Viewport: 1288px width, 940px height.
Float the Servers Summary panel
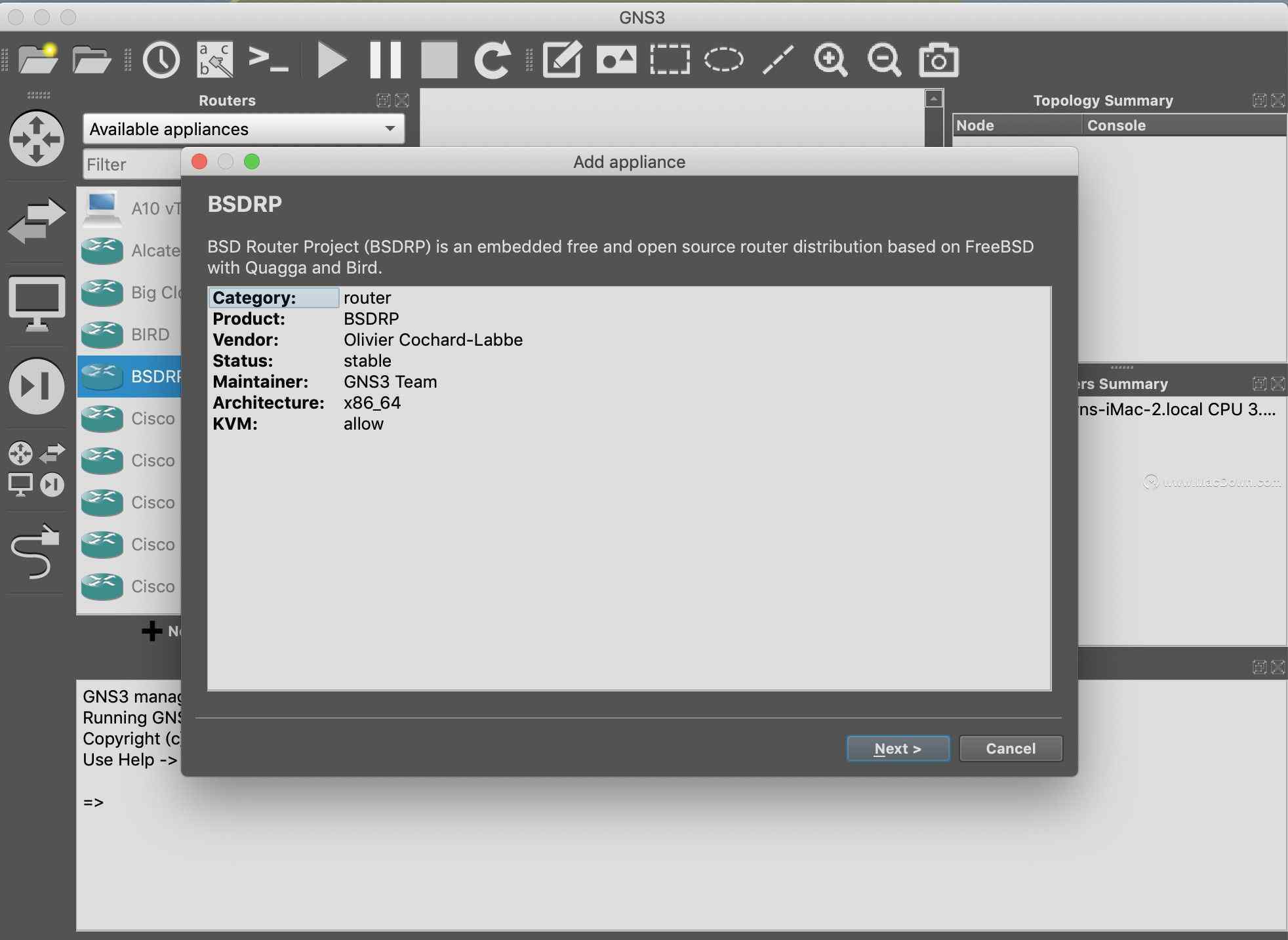tap(1259, 384)
